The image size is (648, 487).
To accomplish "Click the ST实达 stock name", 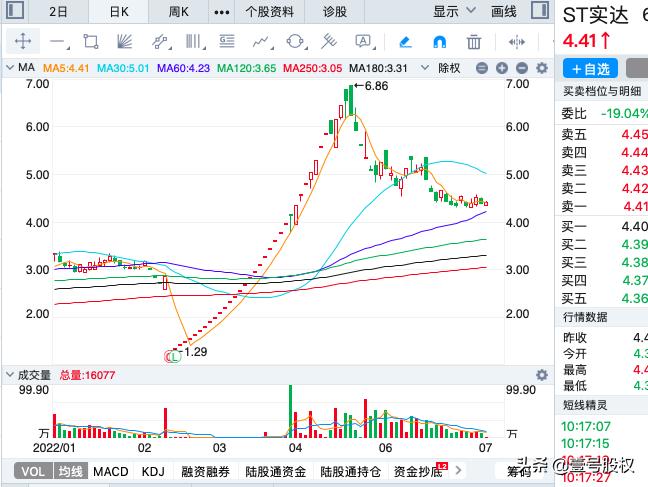I will pyautogui.click(x=595, y=16).
